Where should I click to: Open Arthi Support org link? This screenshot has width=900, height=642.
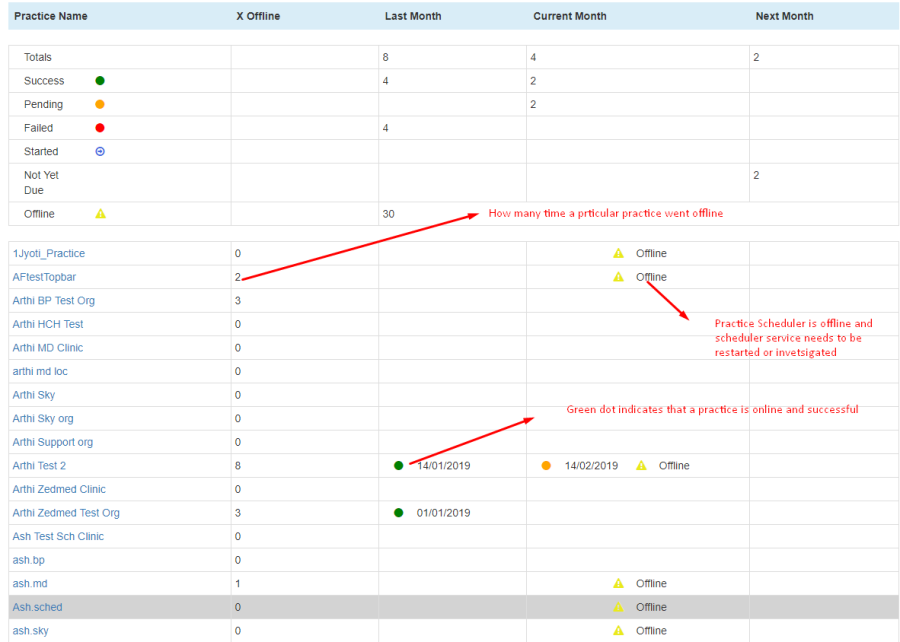pyautogui.click(x=53, y=442)
